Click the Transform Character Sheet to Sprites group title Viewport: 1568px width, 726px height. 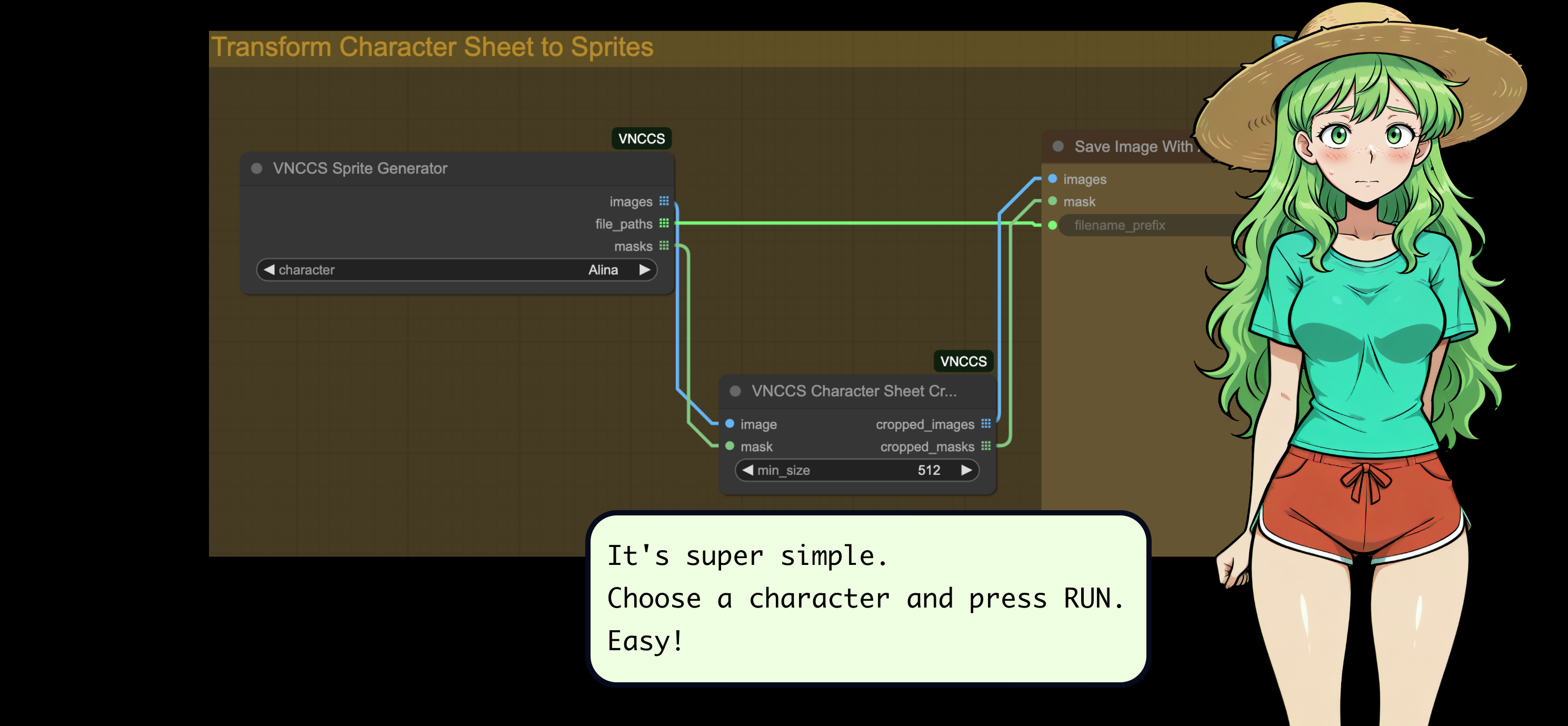point(432,47)
